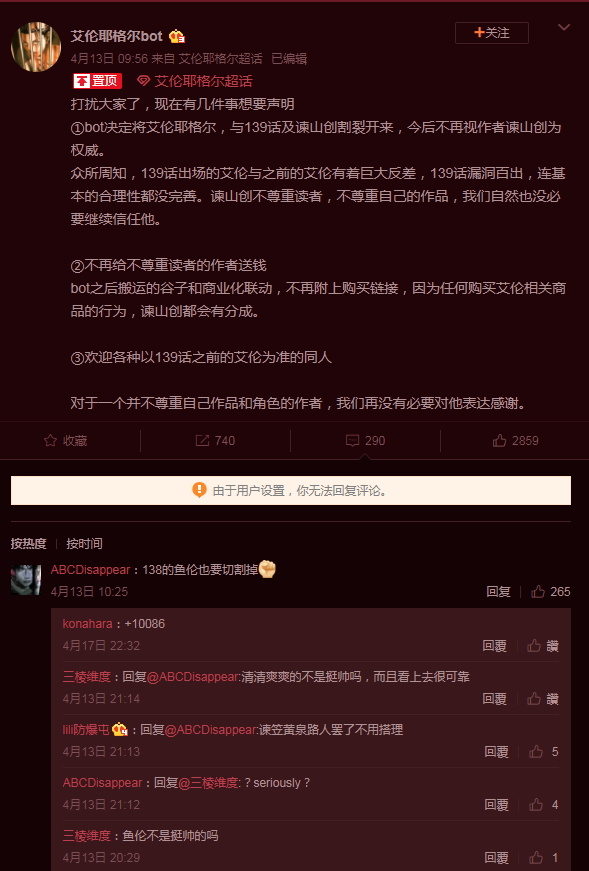The image size is (589, 871).
Task: Like lili防爆屯's reply with 5 likes
Action: tap(543, 752)
